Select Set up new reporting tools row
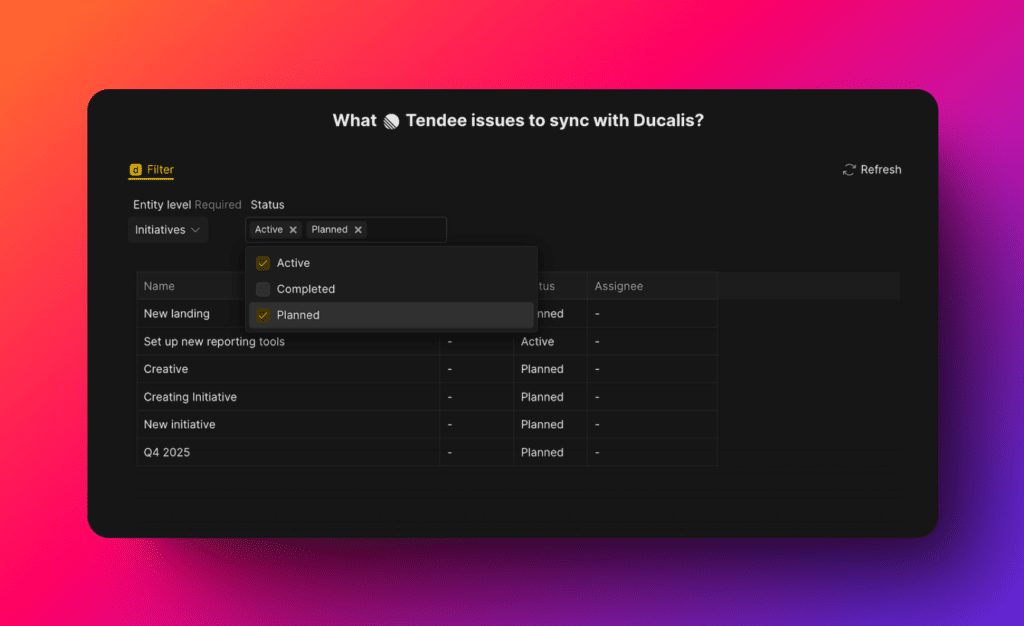This screenshot has width=1024, height=626. pos(214,342)
